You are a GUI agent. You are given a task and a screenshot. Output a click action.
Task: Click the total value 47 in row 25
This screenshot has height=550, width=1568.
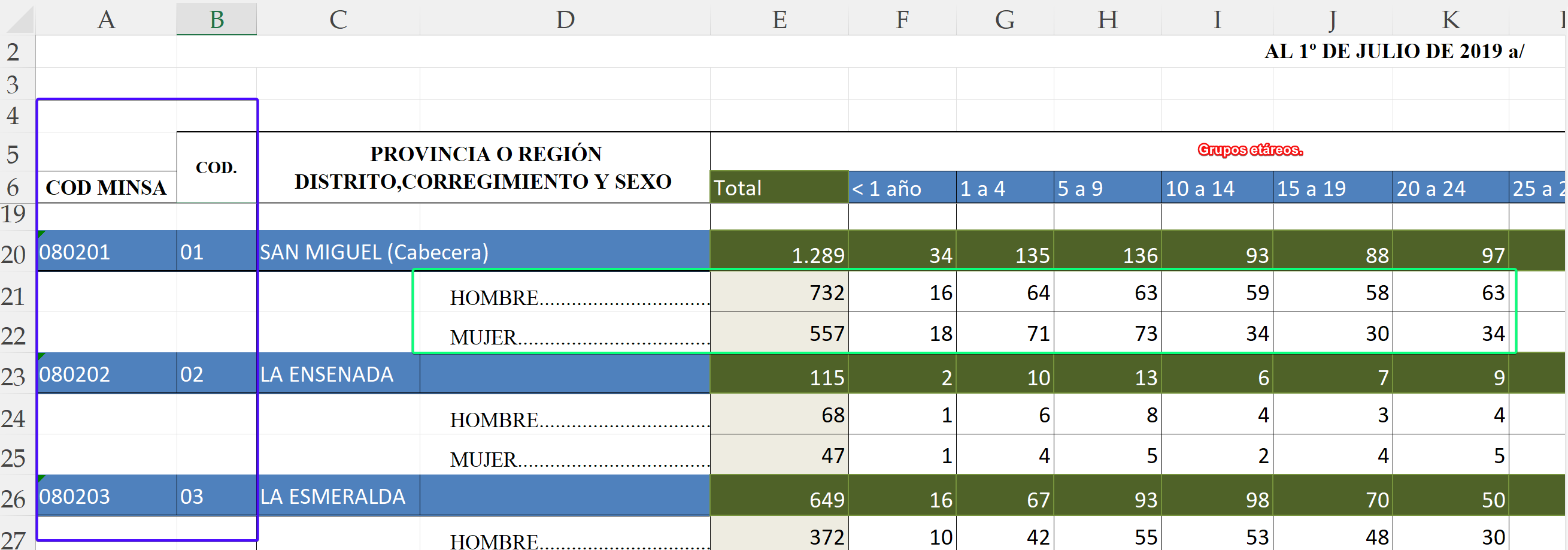779,455
